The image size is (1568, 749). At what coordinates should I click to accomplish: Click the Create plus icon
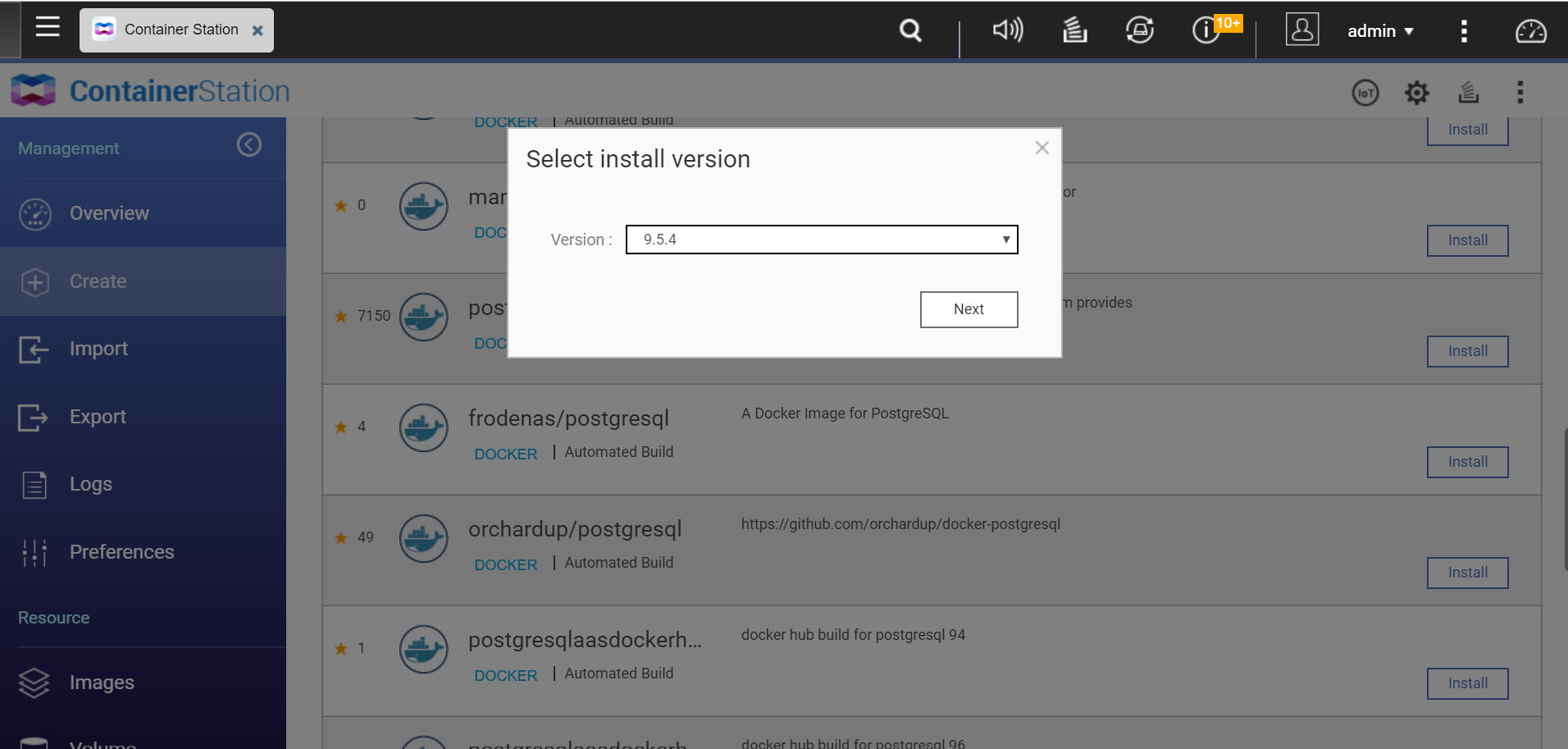click(x=35, y=282)
